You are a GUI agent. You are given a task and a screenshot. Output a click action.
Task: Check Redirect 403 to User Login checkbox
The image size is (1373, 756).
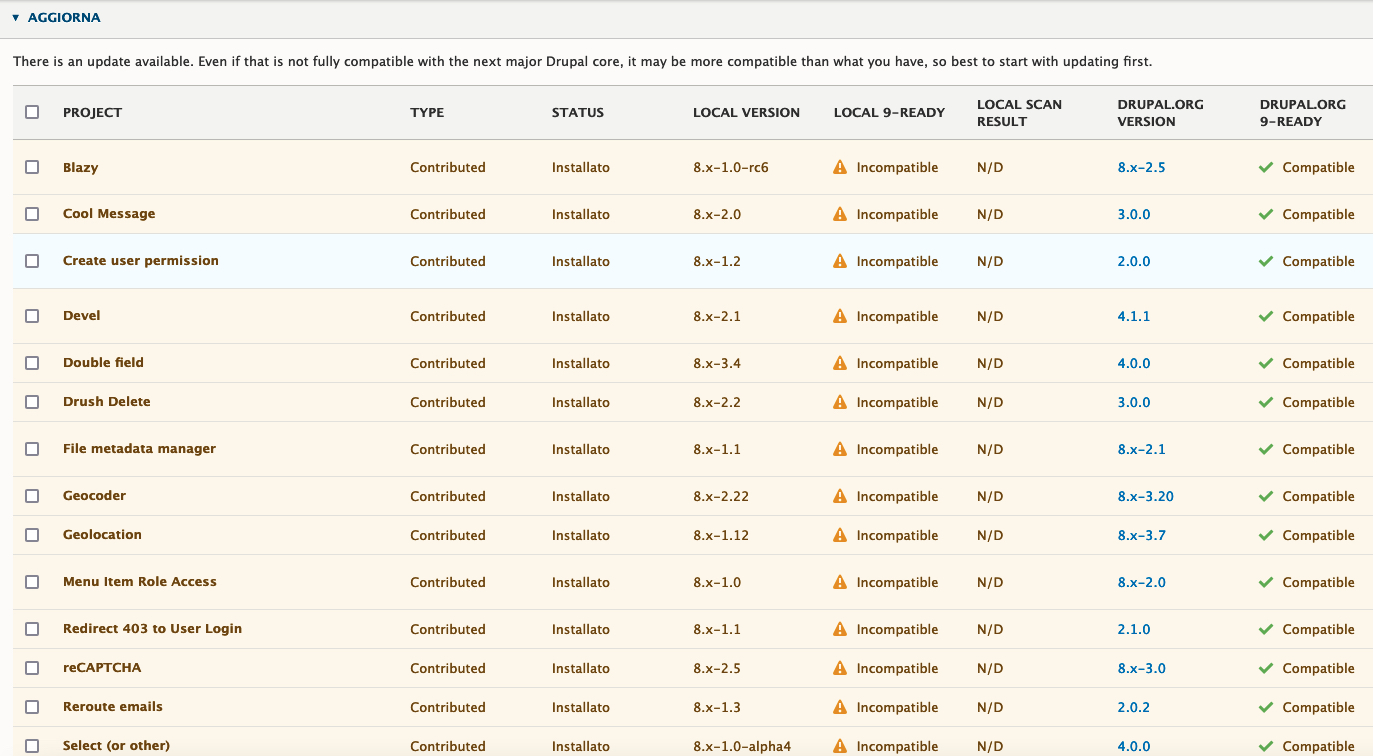click(32, 629)
